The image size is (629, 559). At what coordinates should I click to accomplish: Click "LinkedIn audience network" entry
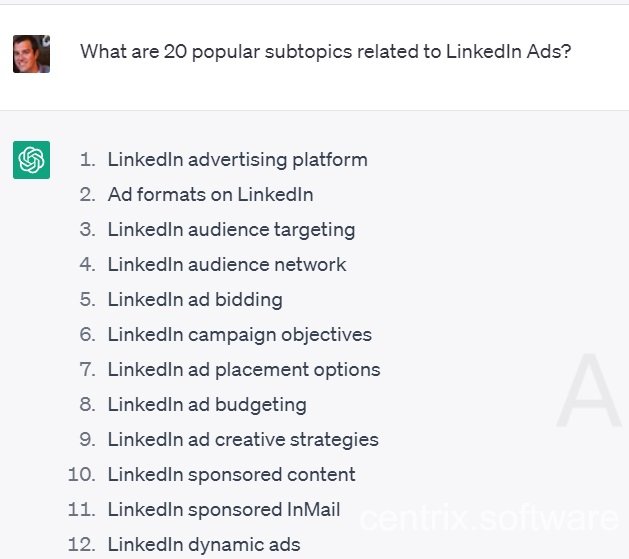tap(227, 265)
